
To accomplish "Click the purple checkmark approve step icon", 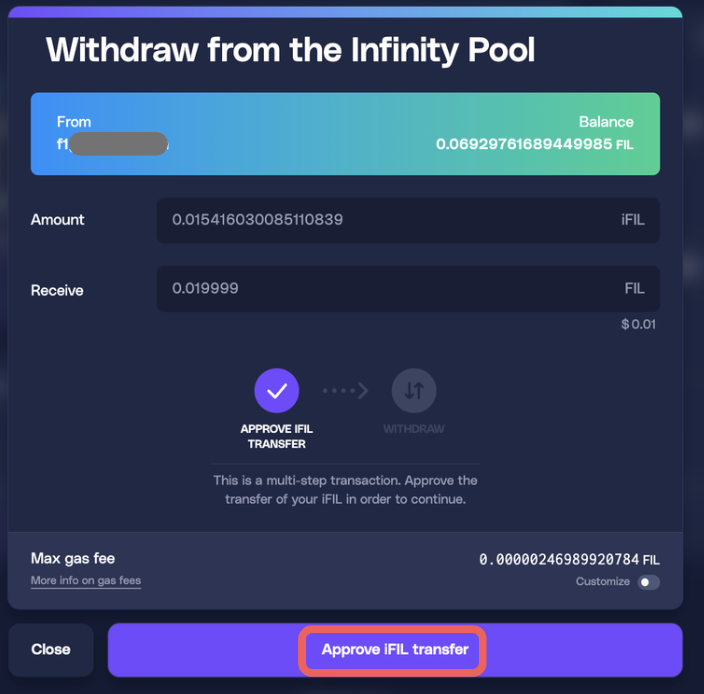I will click(277, 390).
